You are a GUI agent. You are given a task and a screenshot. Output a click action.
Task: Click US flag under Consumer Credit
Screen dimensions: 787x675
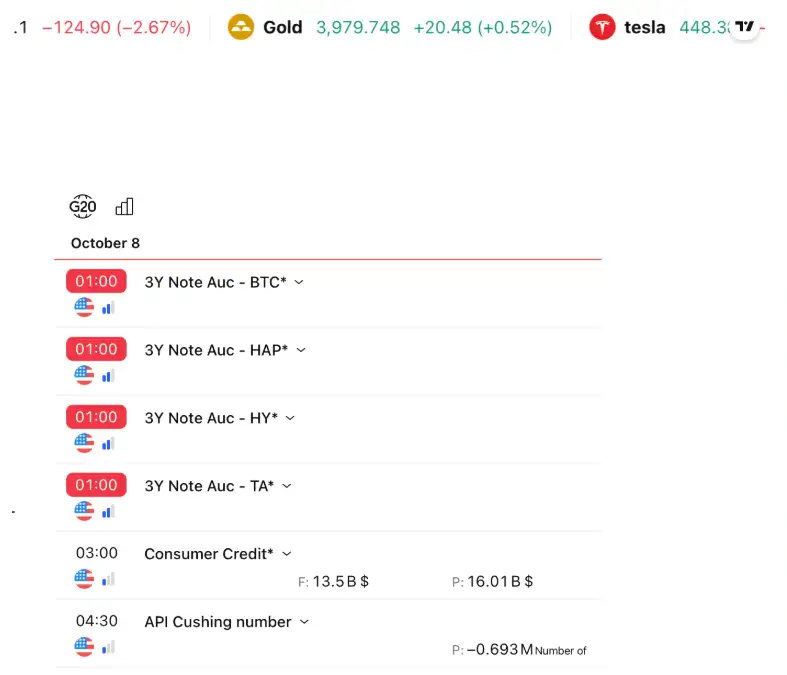84,579
